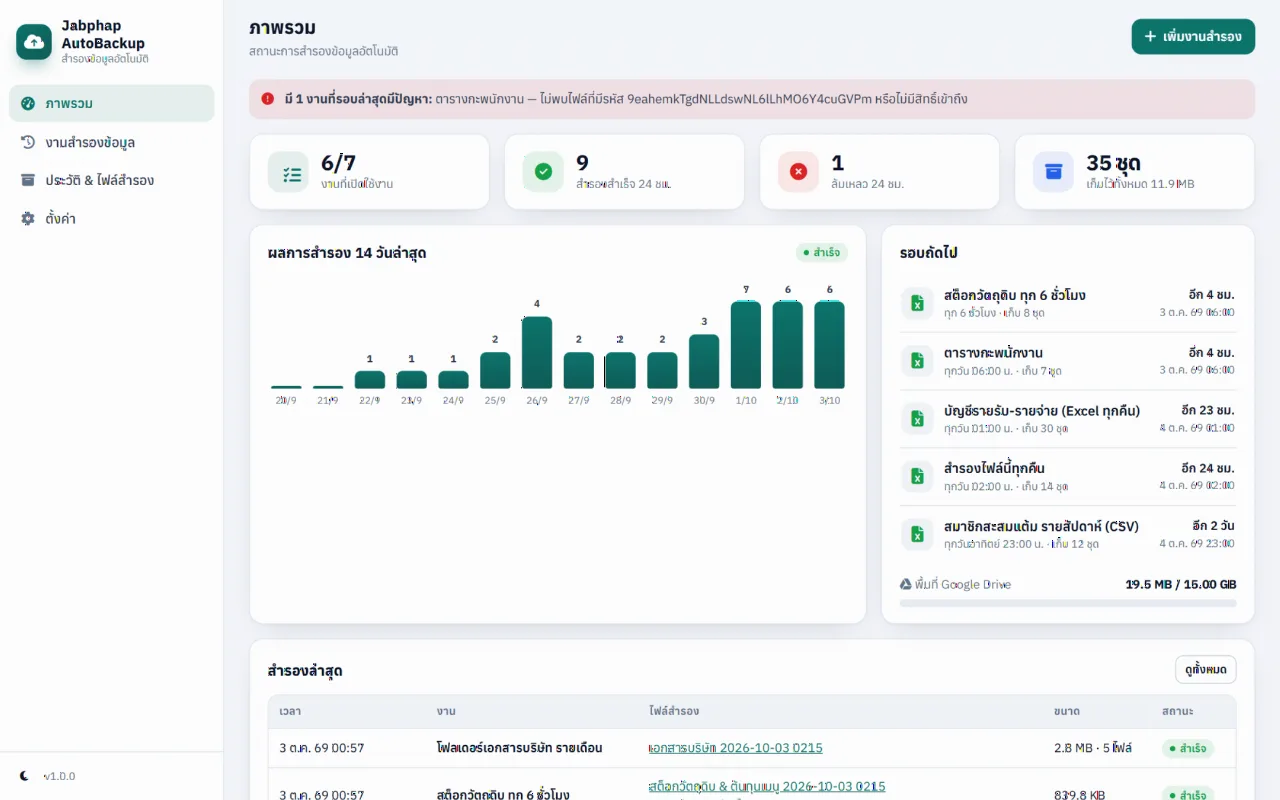The image size is (1280, 800).
Task: Click the Google Drive storage usage bar
Action: (x=1068, y=603)
